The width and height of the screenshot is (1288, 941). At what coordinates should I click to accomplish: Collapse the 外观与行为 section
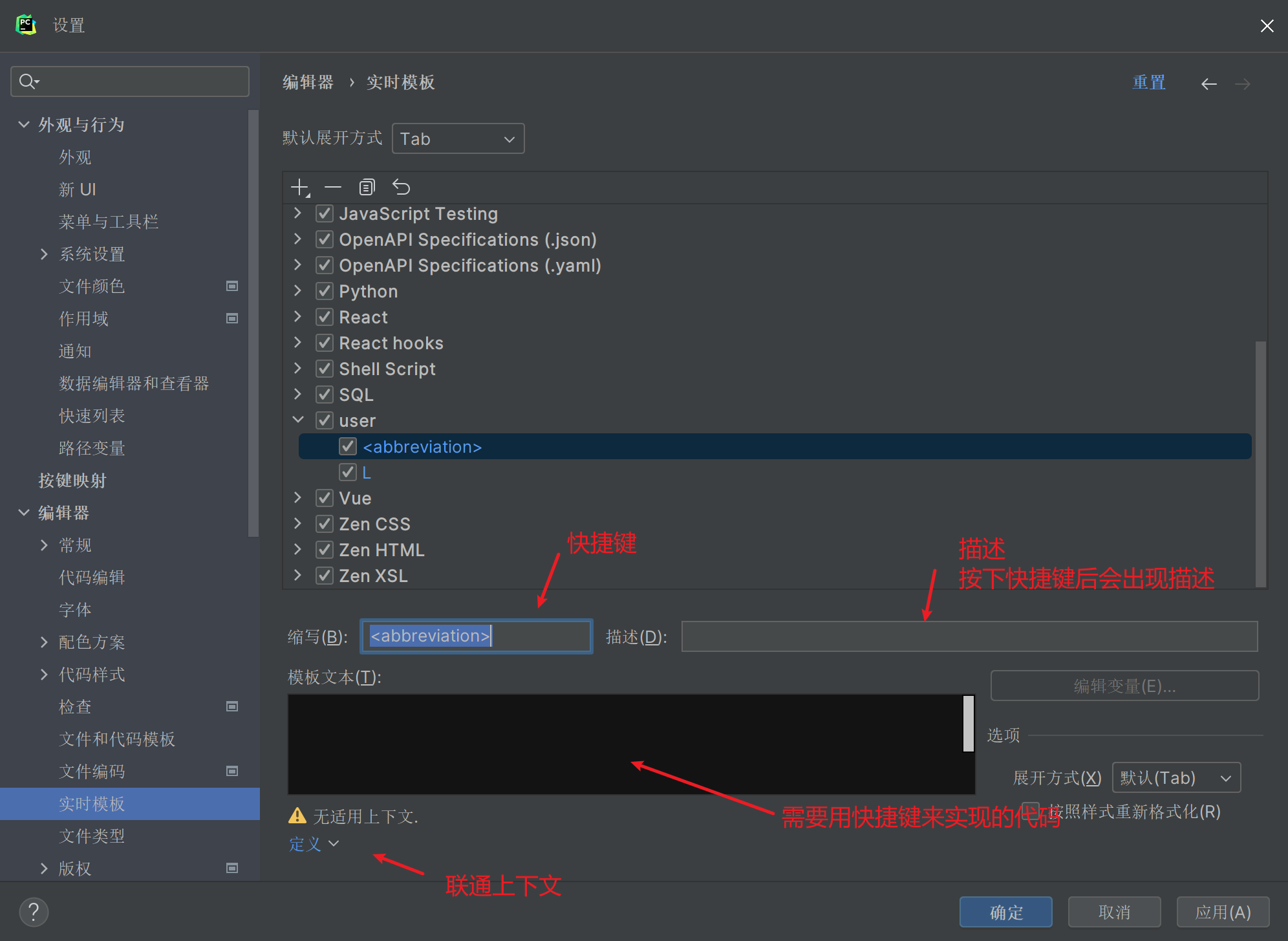(x=24, y=124)
